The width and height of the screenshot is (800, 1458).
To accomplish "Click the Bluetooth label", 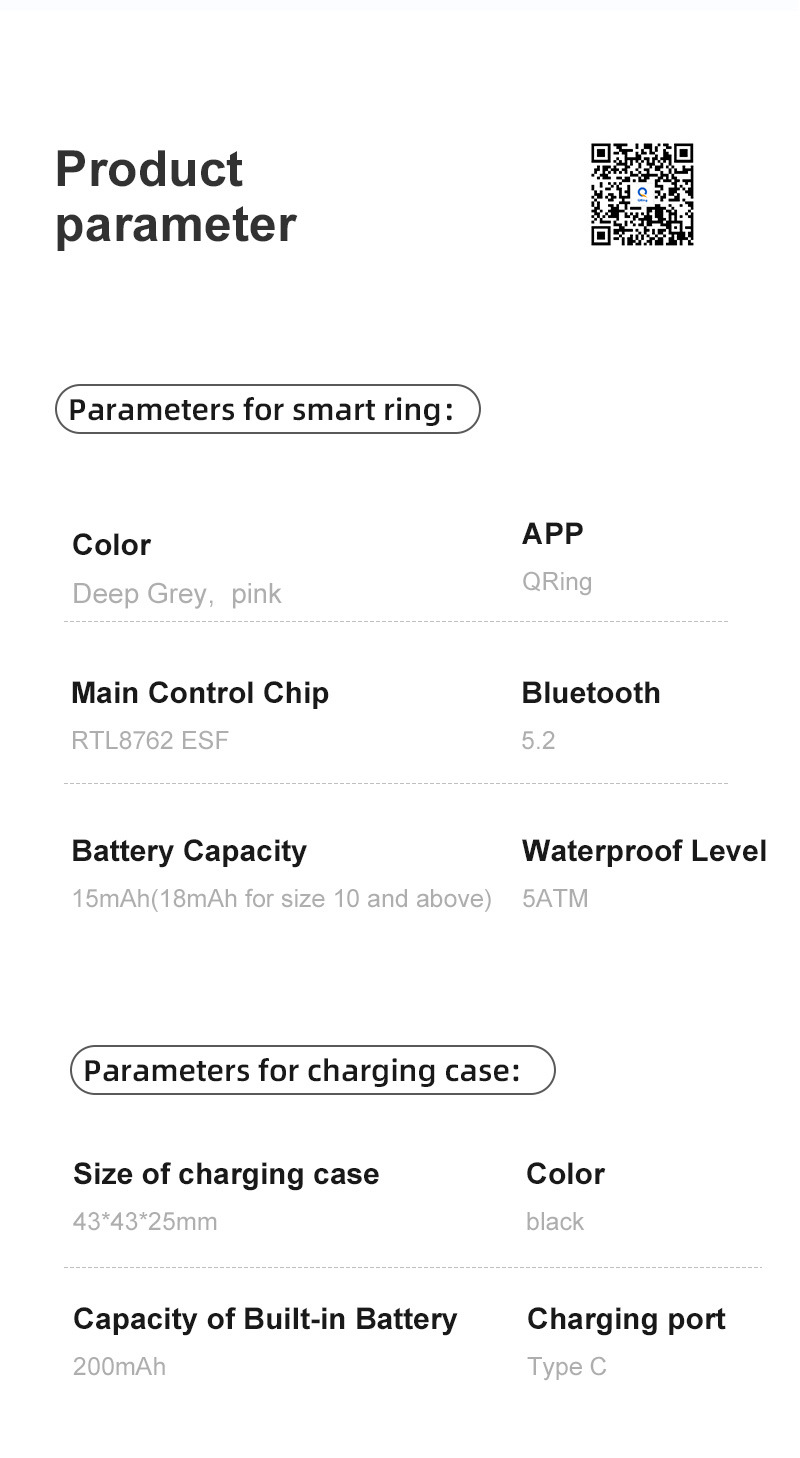I will (x=591, y=693).
